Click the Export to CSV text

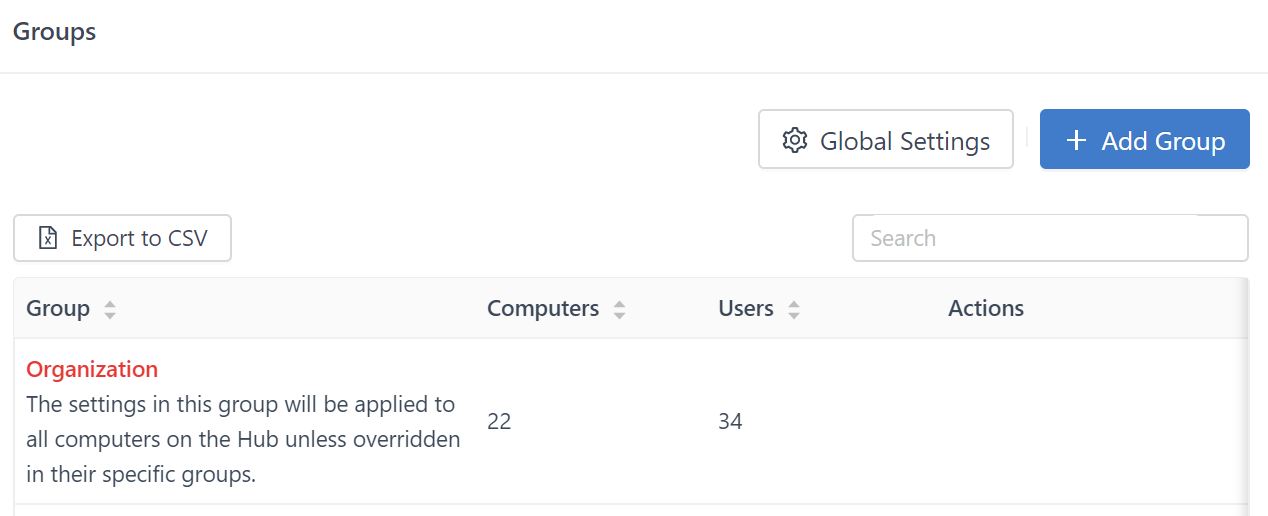pos(139,238)
